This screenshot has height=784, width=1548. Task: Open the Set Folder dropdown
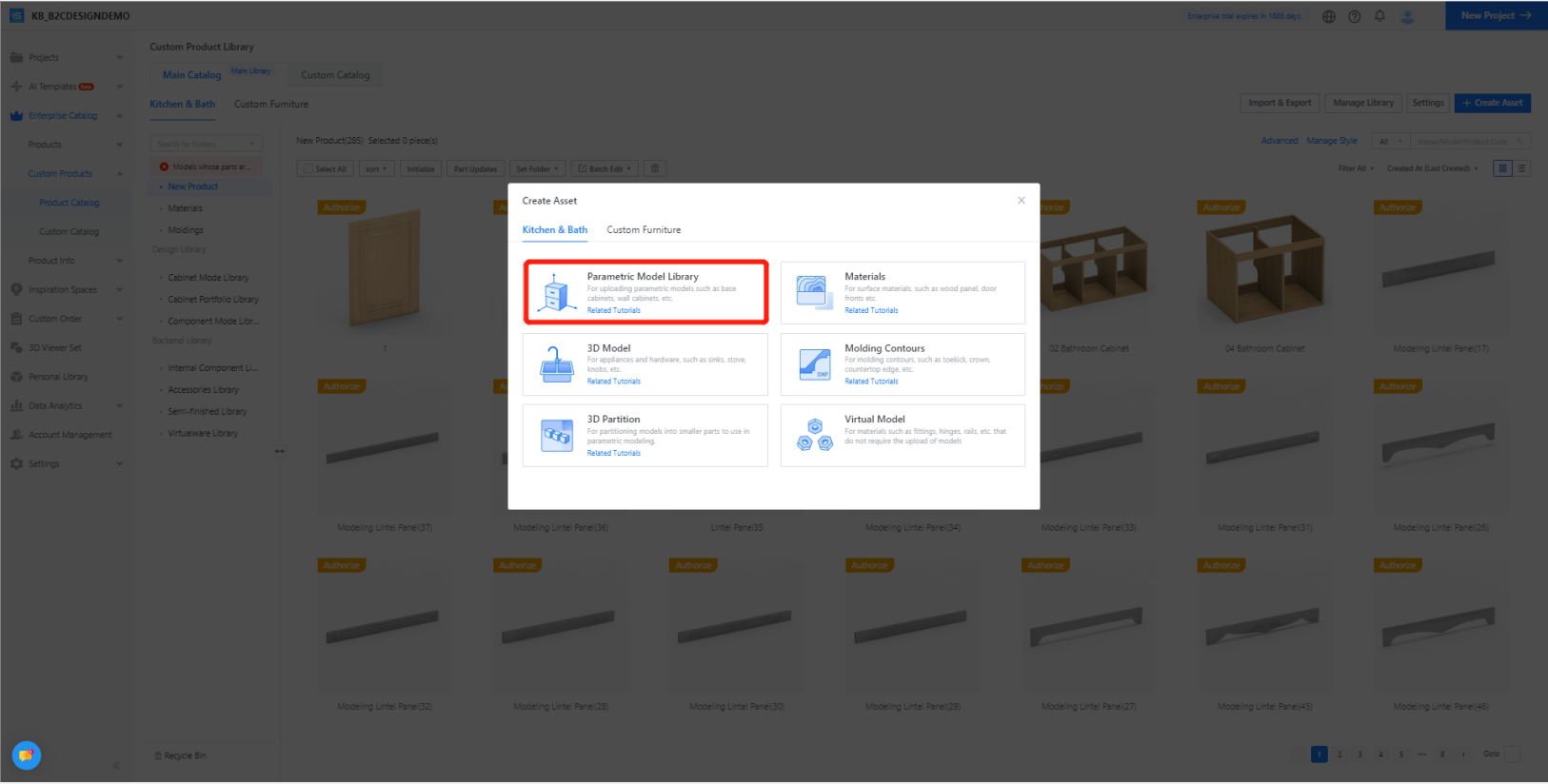(x=537, y=169)
